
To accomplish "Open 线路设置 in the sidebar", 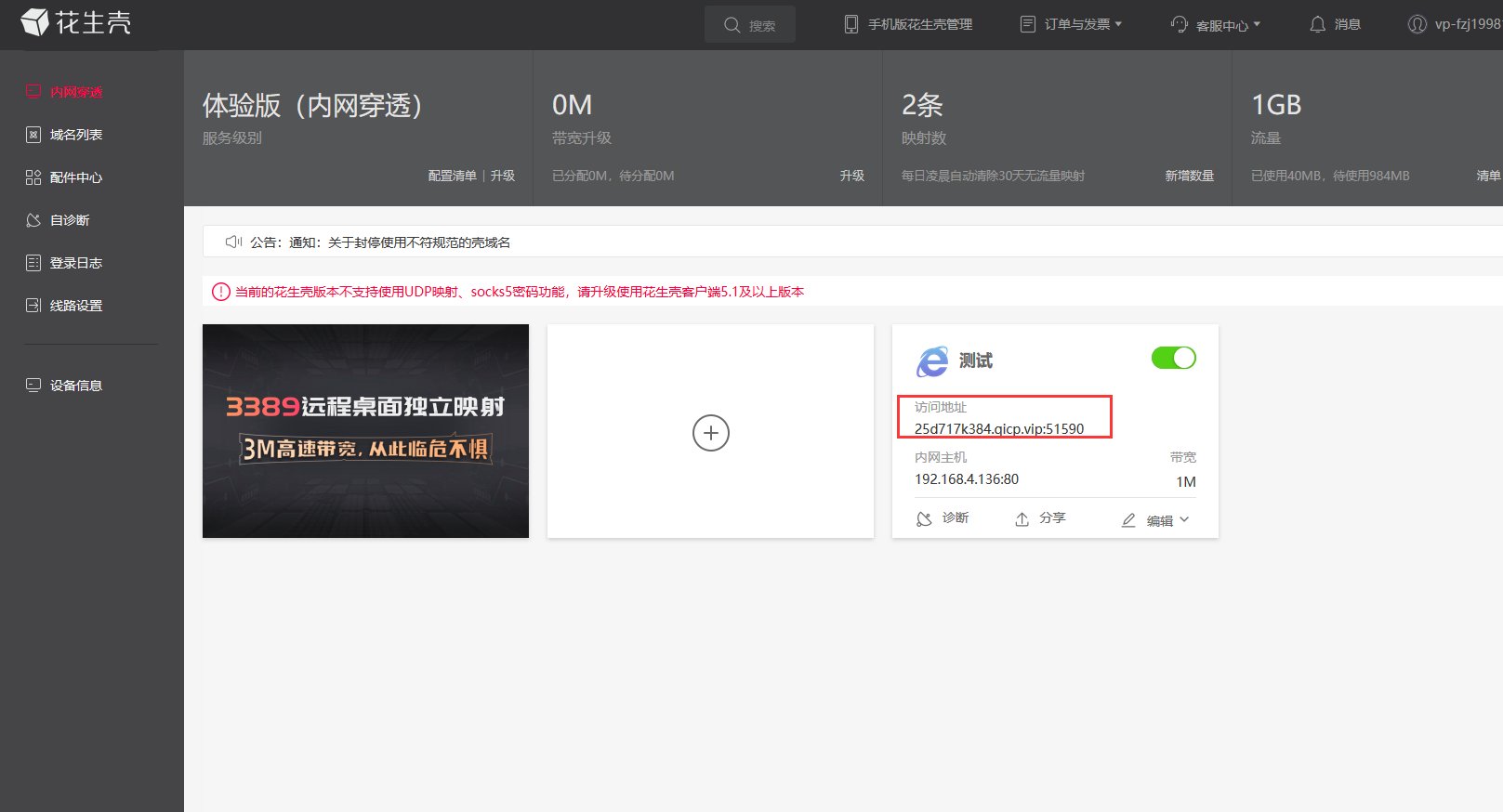I will tap(76, 306).
